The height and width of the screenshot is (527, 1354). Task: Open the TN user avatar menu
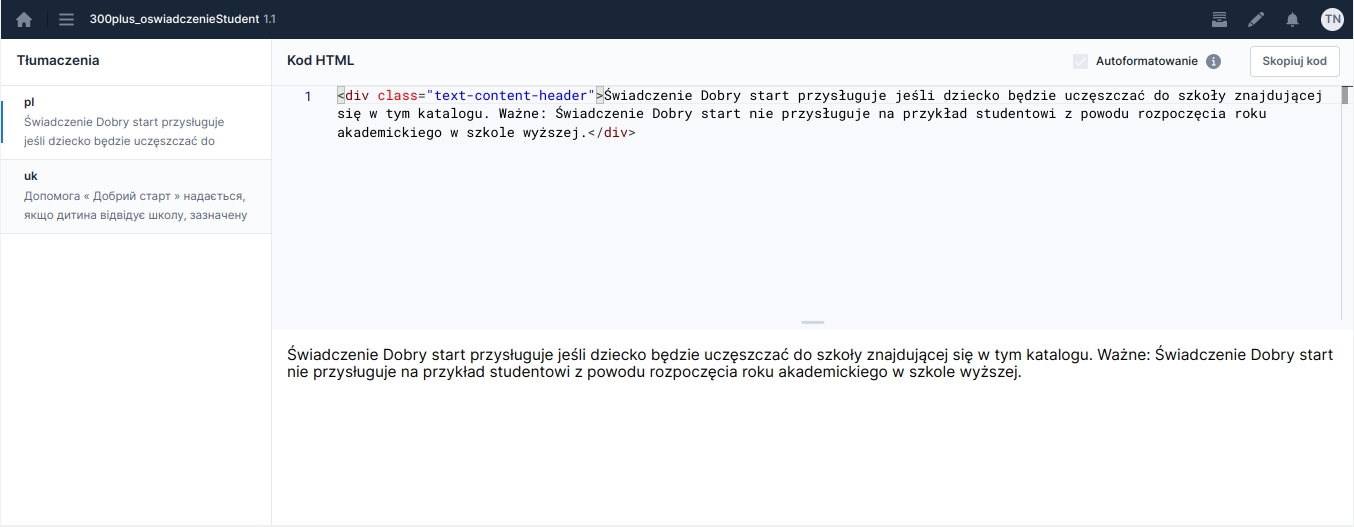pyautogui.click(x=1332, y=19)
